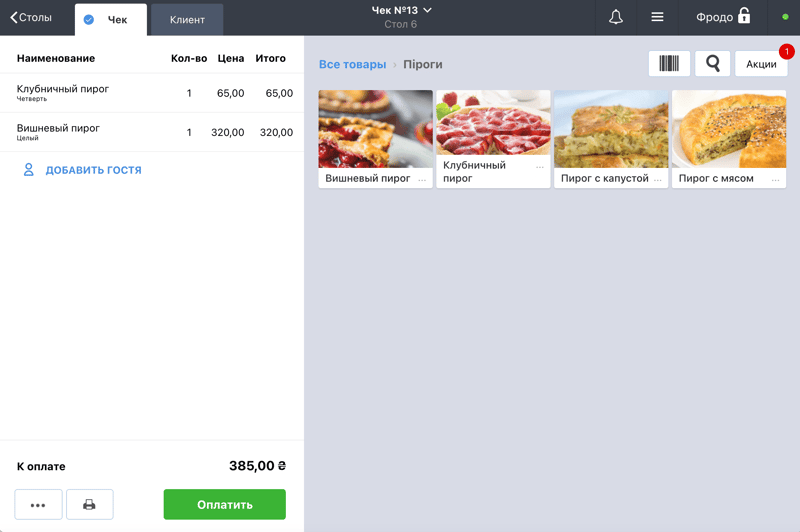800x532 pixels.
Task: Click the Add Guest person icon
Action: [x=29, y=170]
